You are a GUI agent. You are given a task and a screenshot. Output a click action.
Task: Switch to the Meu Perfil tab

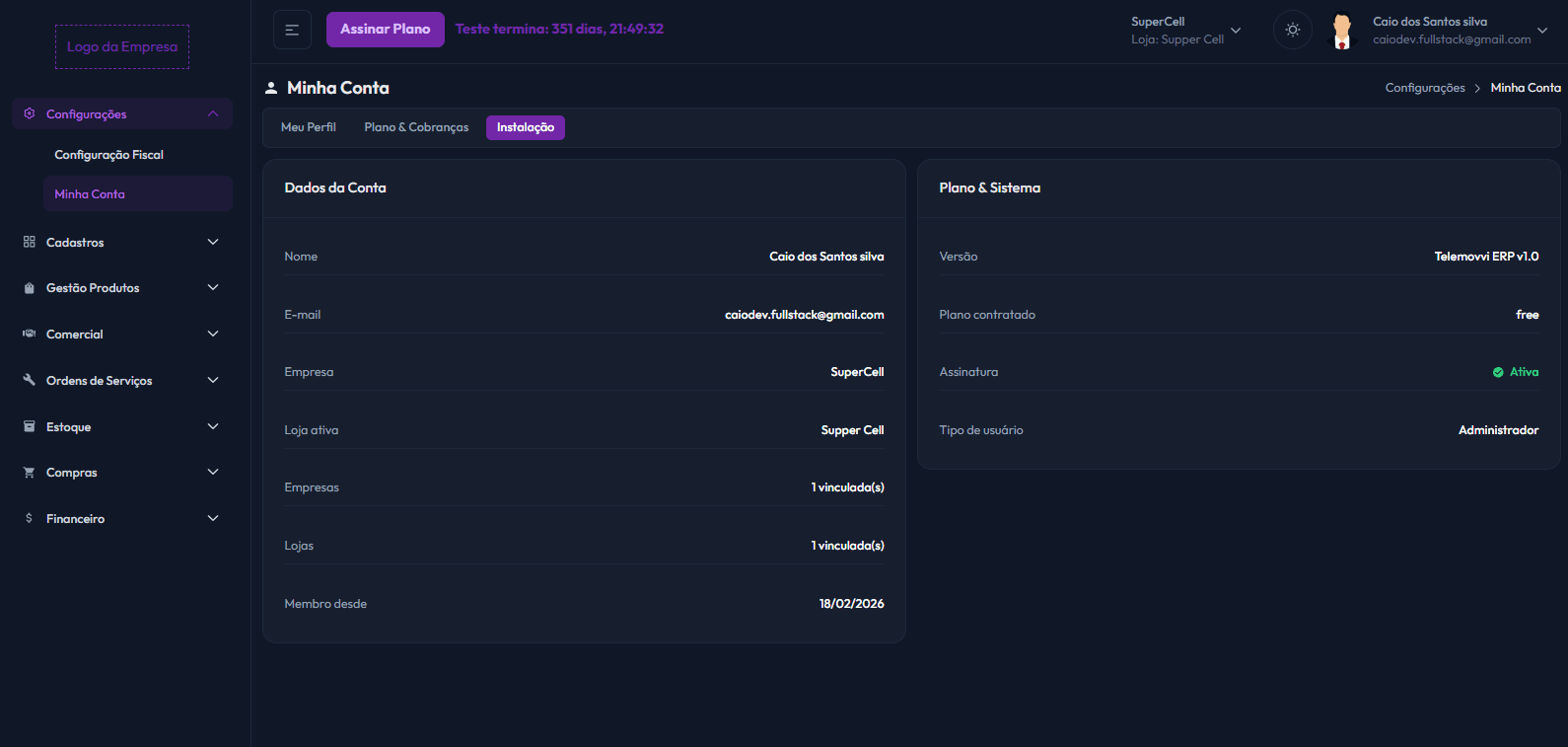[x=309, y=127]
